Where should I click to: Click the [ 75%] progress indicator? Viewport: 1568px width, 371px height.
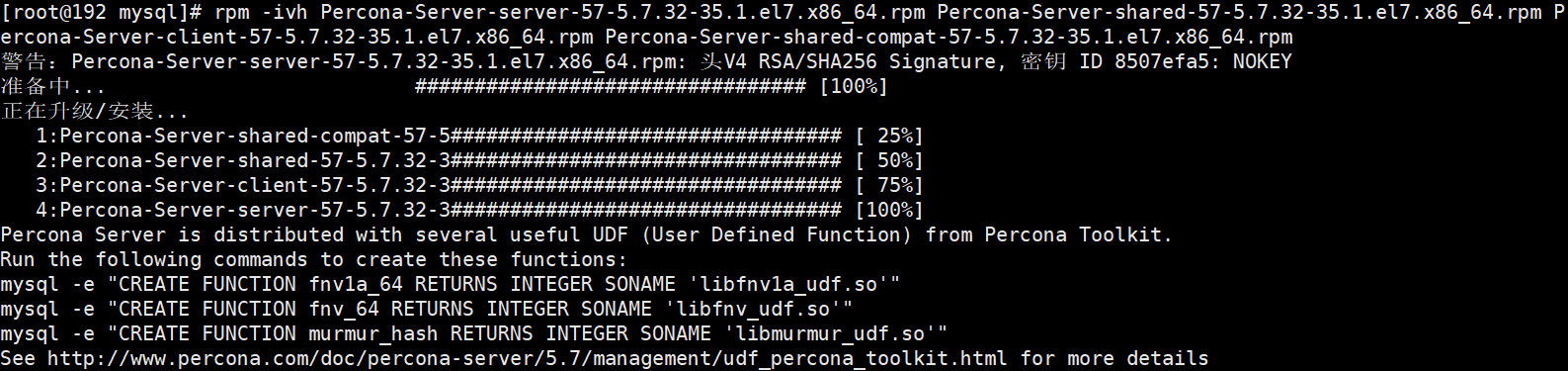[889, 185]
